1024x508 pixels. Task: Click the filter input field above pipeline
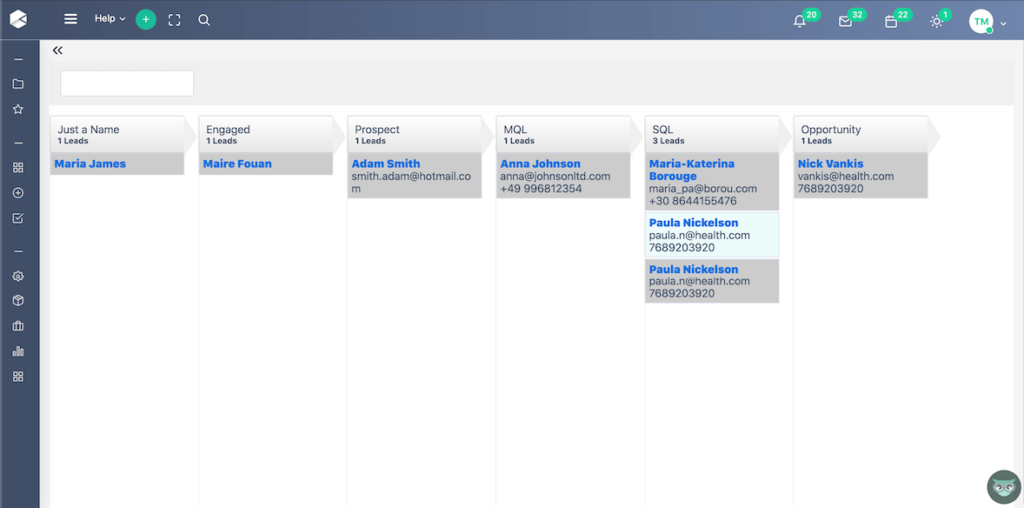(127, 83)
